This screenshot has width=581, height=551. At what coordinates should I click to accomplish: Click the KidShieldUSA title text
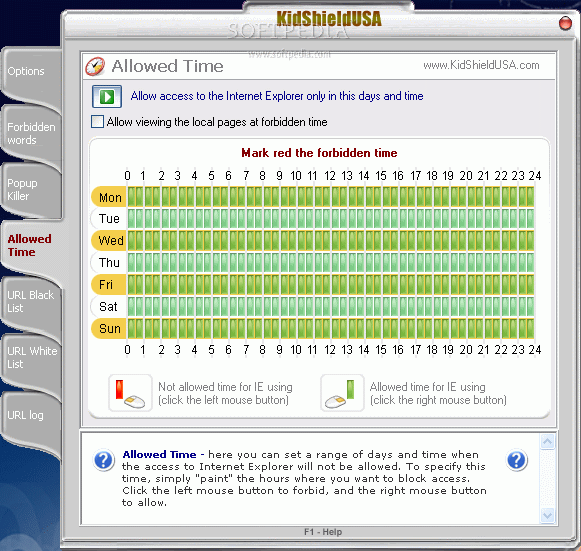pyautogui.click(x=329, y=19)
